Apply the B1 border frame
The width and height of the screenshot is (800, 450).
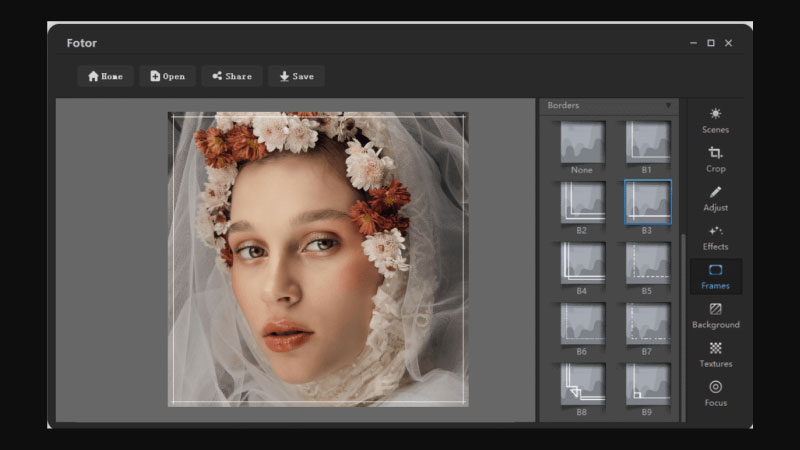pyautogui.click(x=647, y=142)
